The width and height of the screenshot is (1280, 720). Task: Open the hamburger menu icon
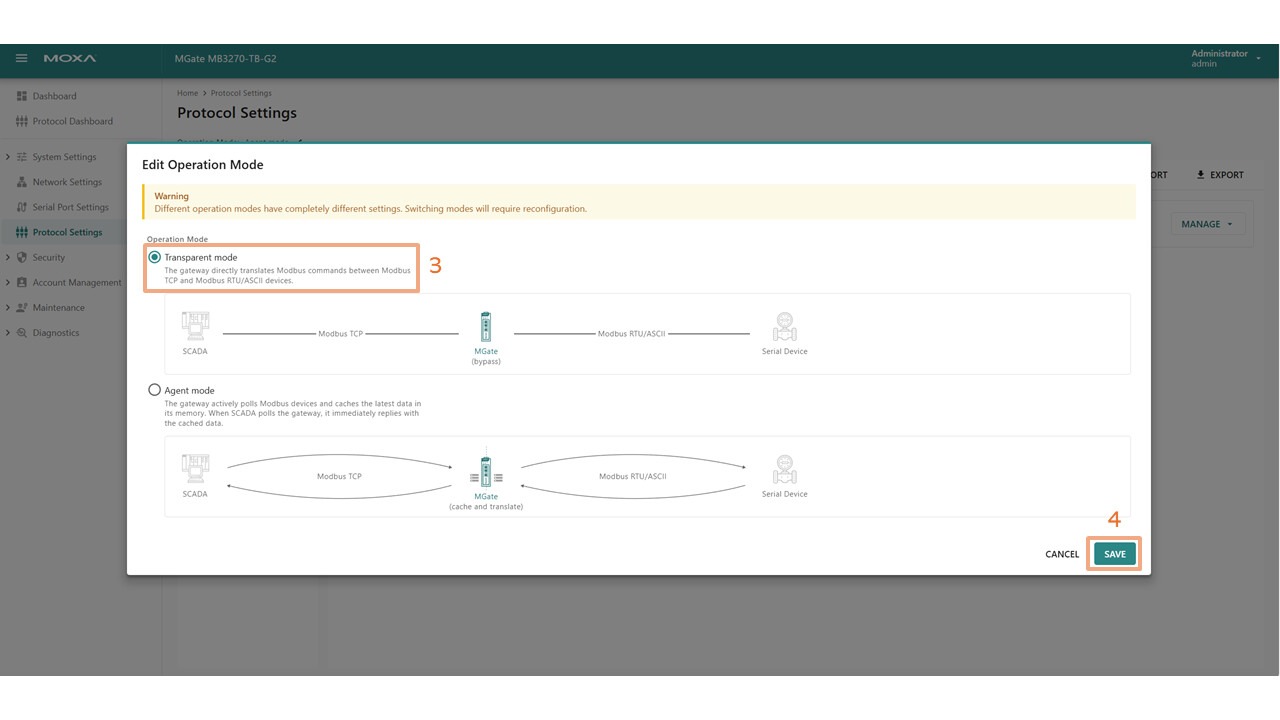pos(21,59)
